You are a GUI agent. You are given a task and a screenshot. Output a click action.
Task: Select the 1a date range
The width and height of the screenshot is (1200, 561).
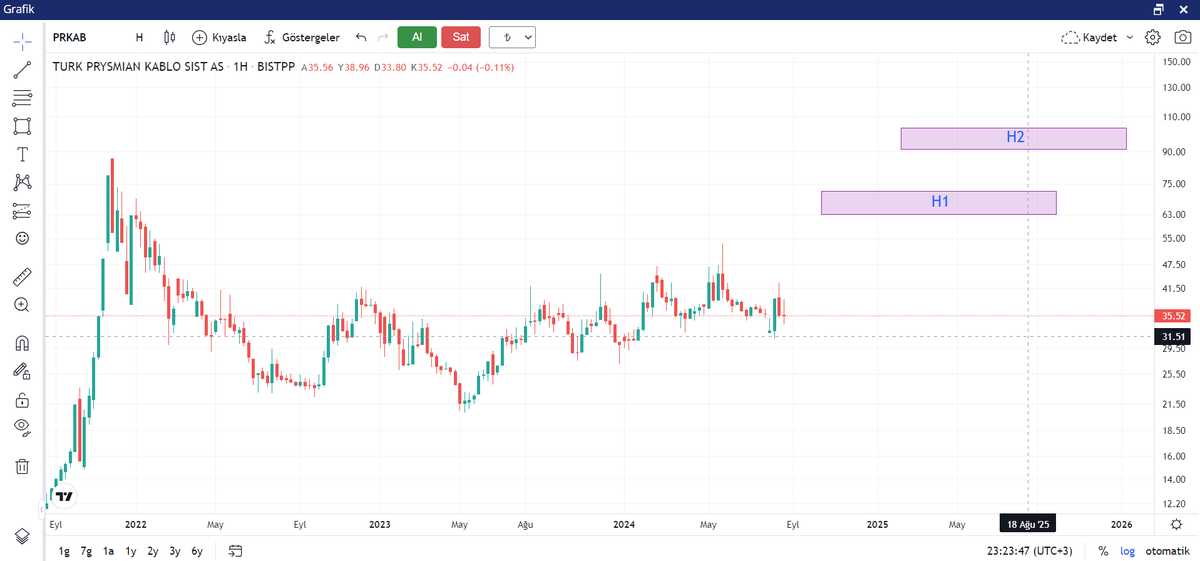[108, 551]
